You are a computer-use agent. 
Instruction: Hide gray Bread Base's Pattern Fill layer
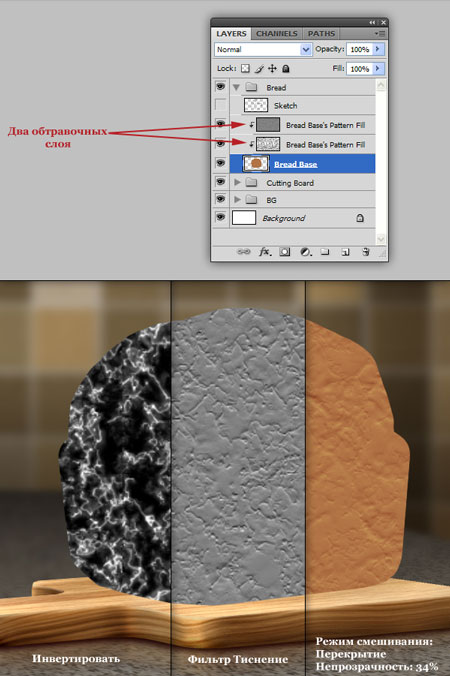pos(221,124)
